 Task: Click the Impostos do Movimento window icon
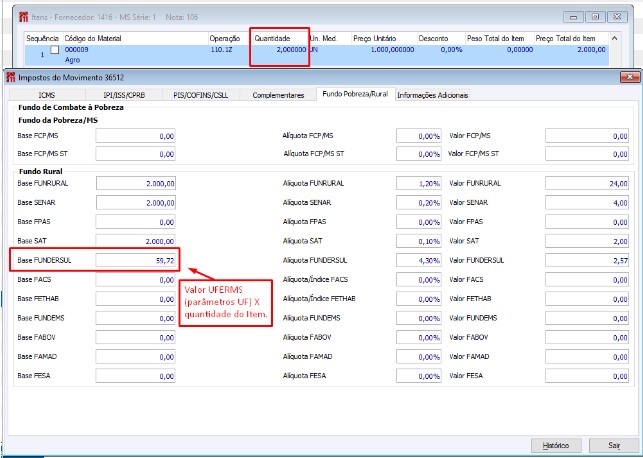pyautogui.click(x=10, y=77)
